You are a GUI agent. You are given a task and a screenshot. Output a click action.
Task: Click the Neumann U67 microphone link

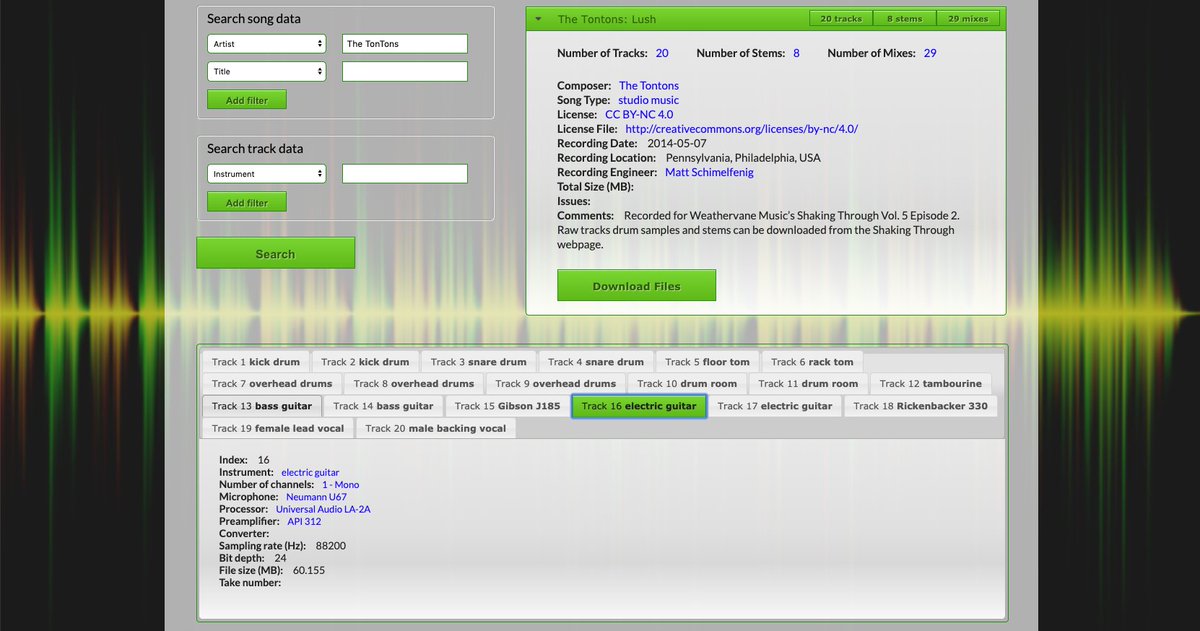316,497
